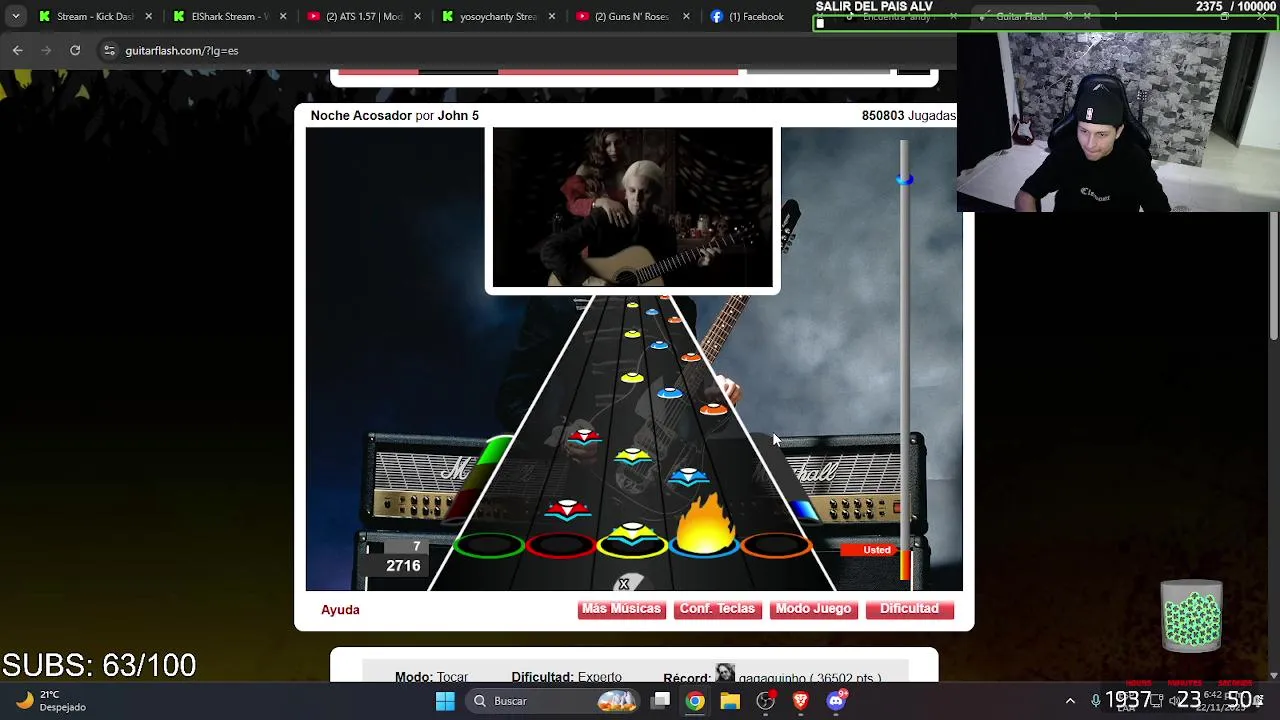Open Task View on the taskbar
Viewport: 1280px width, 720px height.
click(660, 701)
